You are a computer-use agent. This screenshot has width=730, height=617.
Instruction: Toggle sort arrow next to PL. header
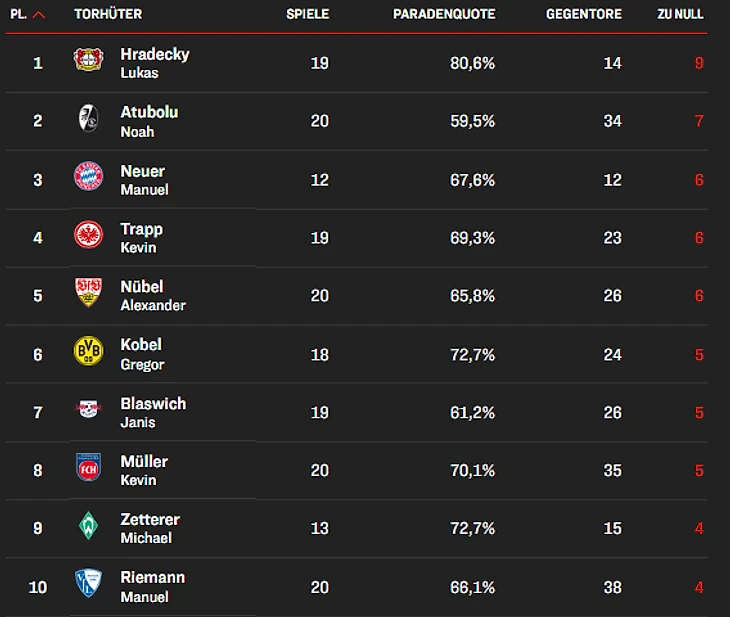pyautogui.click(x=38, y=15)
